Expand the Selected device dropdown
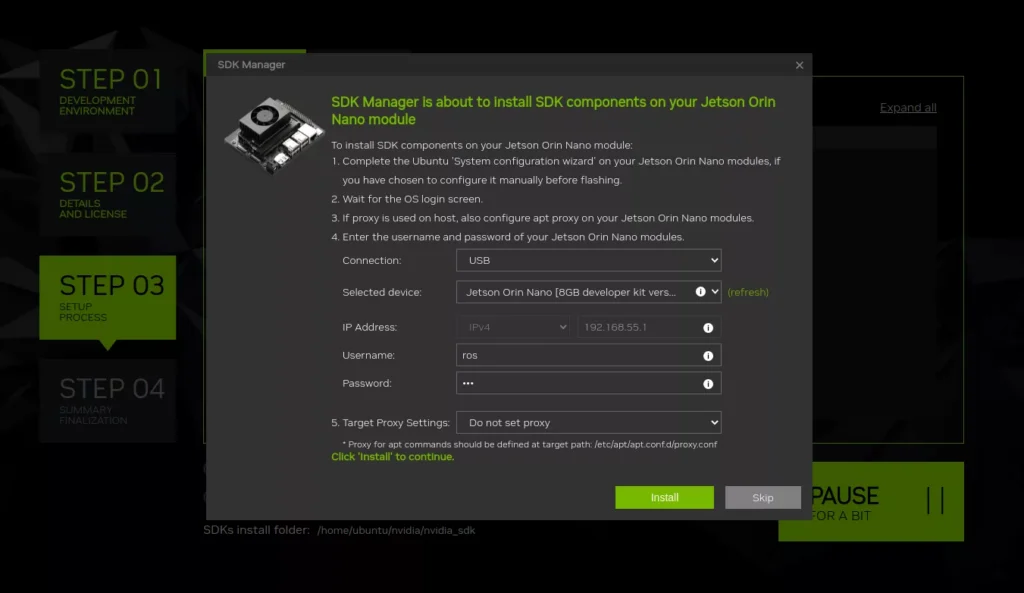The height and width of the screenshot is (593, 1024). click(x=715, y=292)
